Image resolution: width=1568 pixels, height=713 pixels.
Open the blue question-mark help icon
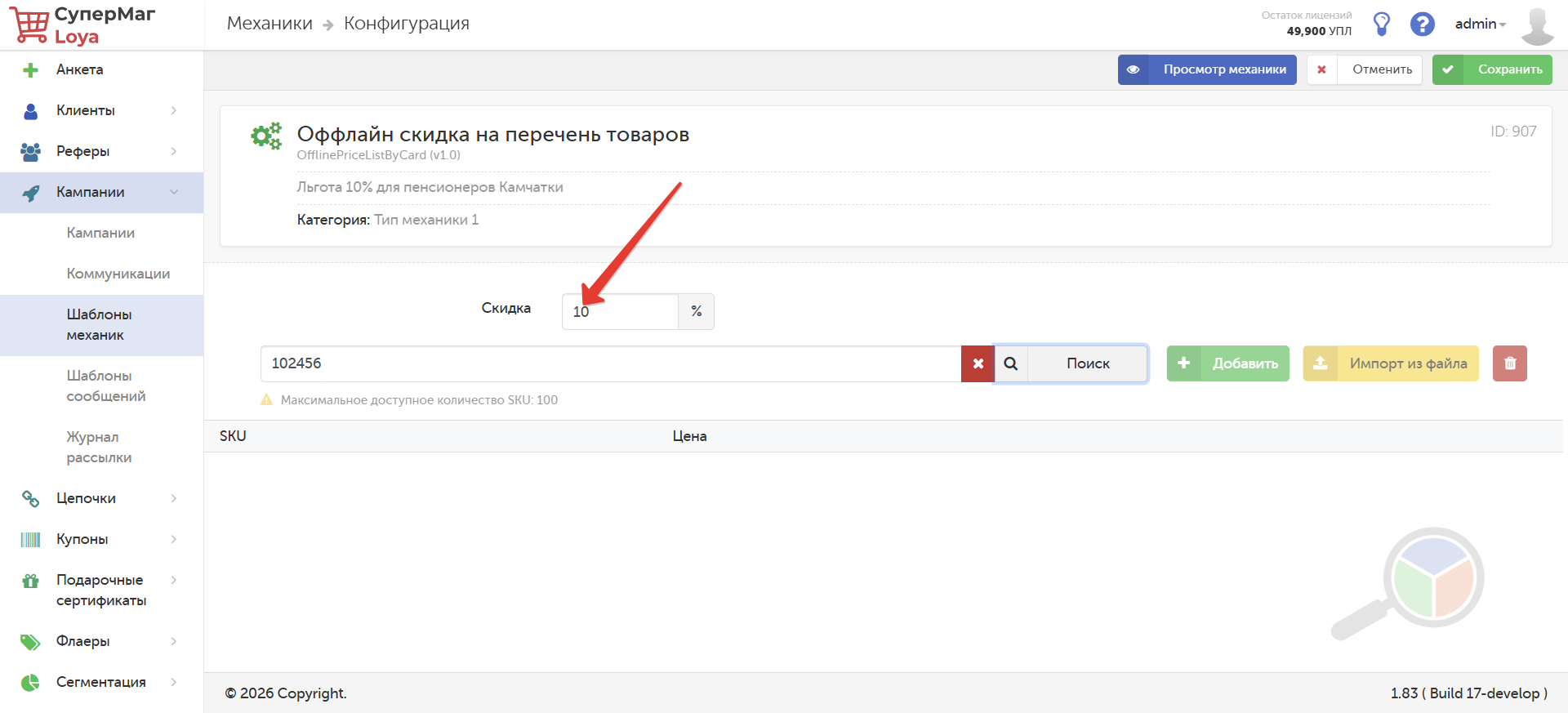click(1423, 24)
